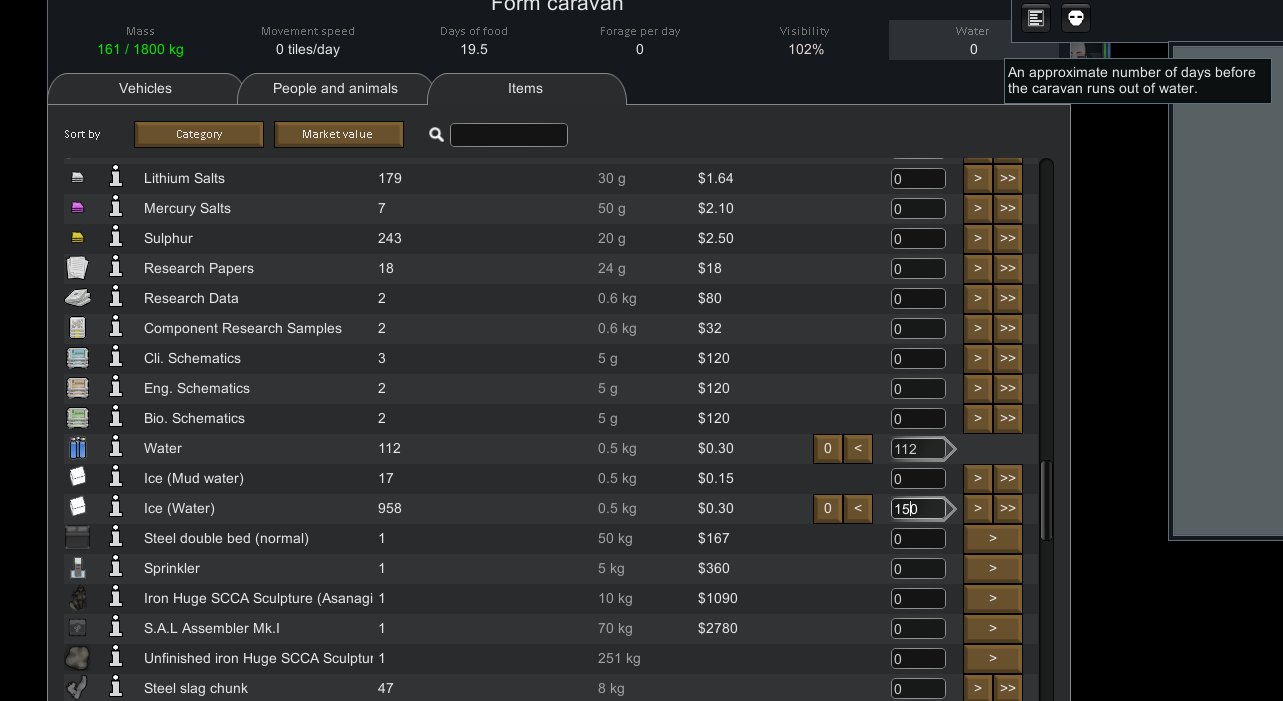
Task: Add all Lithium Salts with >> button
Action: click(1007, 178)
